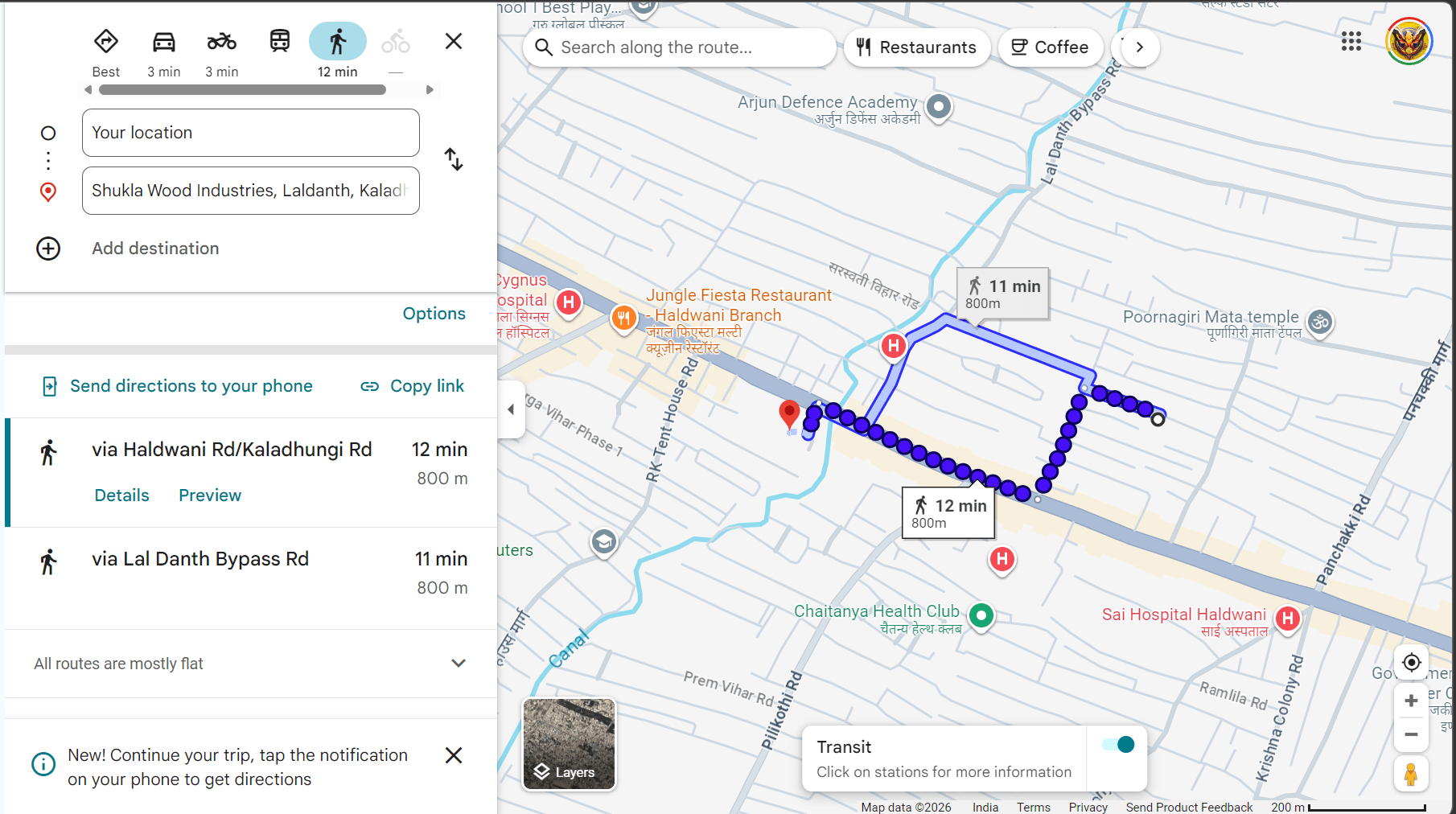
Task: Show more category chips with right arrow
Action: tap(1140, 47)
